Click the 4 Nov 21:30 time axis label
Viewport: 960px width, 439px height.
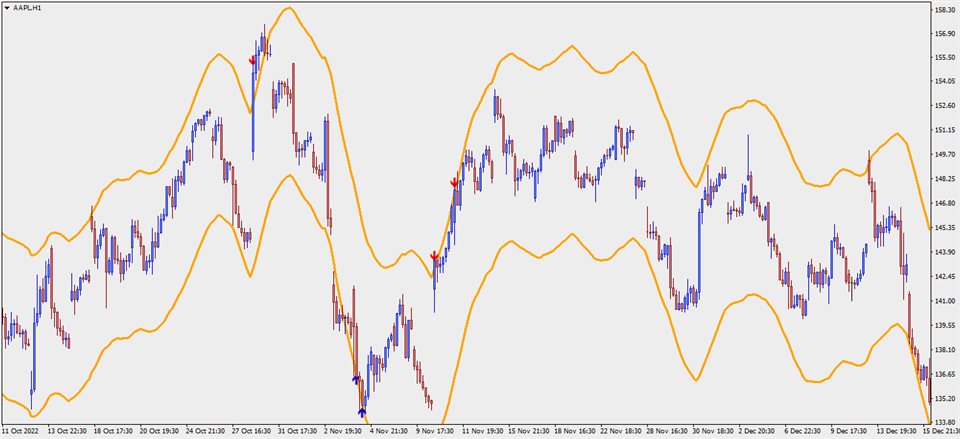[x=388, y=431]
